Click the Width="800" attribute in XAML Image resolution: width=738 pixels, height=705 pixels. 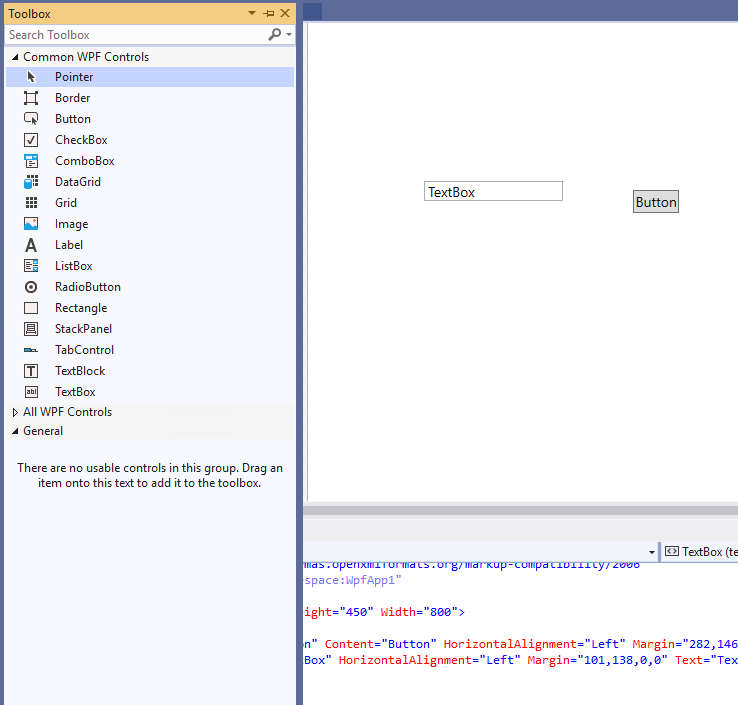point(419,612)
